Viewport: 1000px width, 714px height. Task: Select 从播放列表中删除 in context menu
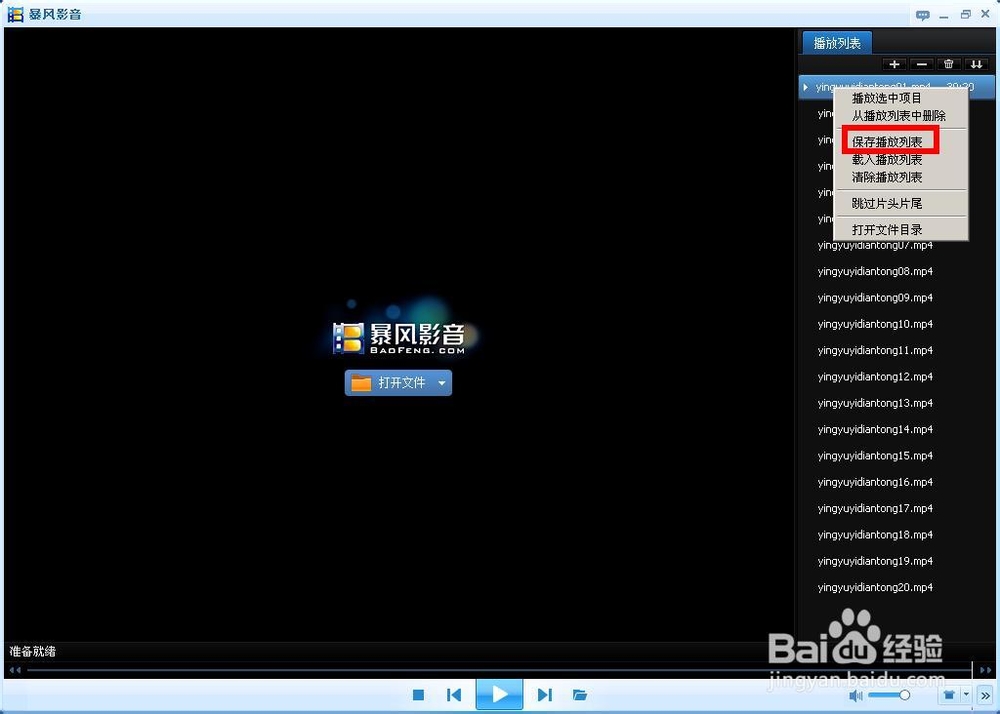click(x=899, y=116)
